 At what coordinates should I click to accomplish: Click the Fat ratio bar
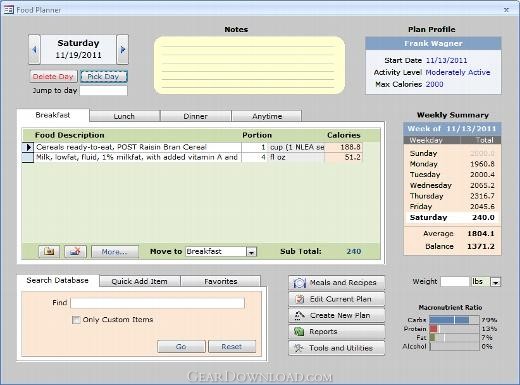(454, 338)
